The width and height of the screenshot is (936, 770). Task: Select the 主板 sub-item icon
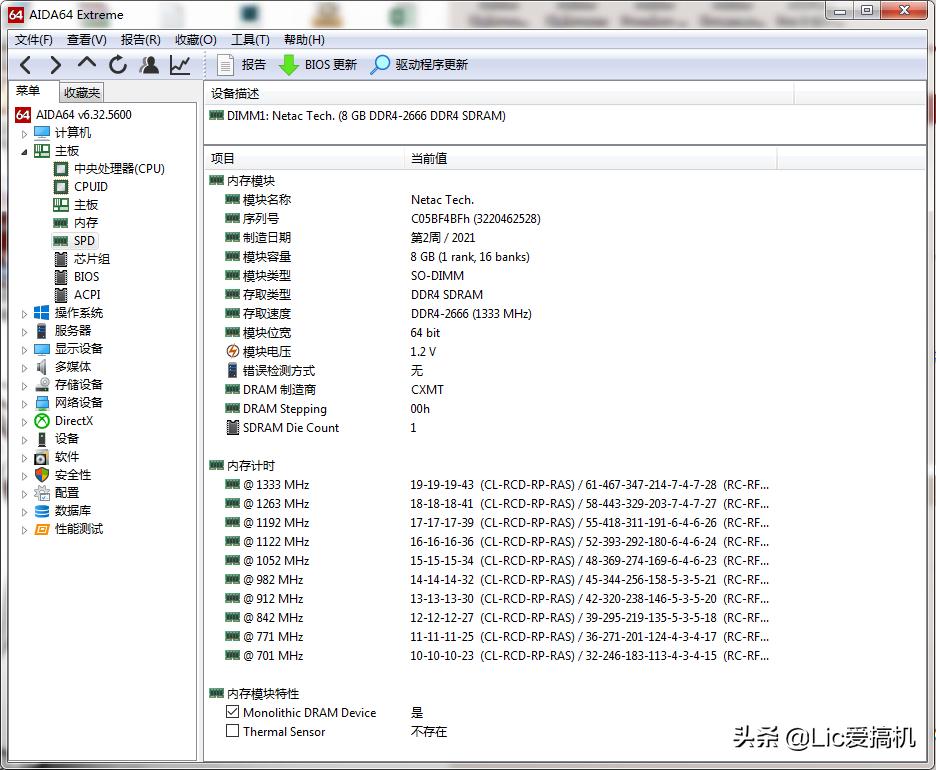point(61,205)
